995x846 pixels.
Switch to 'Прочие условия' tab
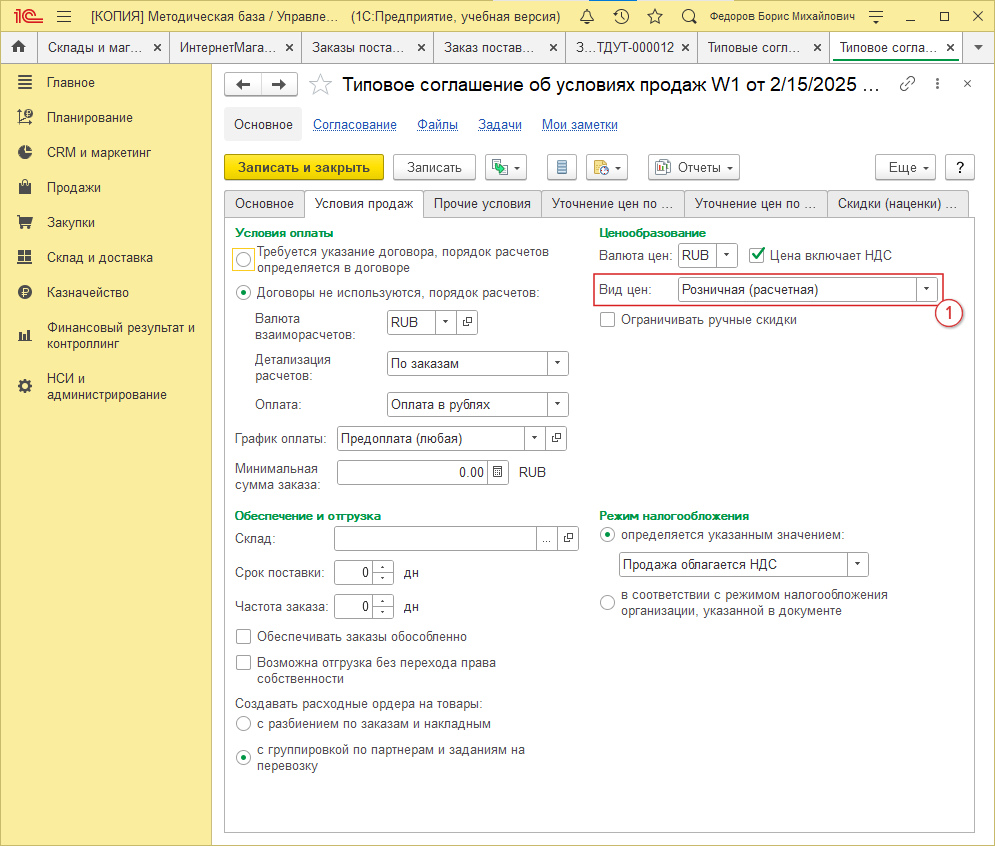(482, 204)
